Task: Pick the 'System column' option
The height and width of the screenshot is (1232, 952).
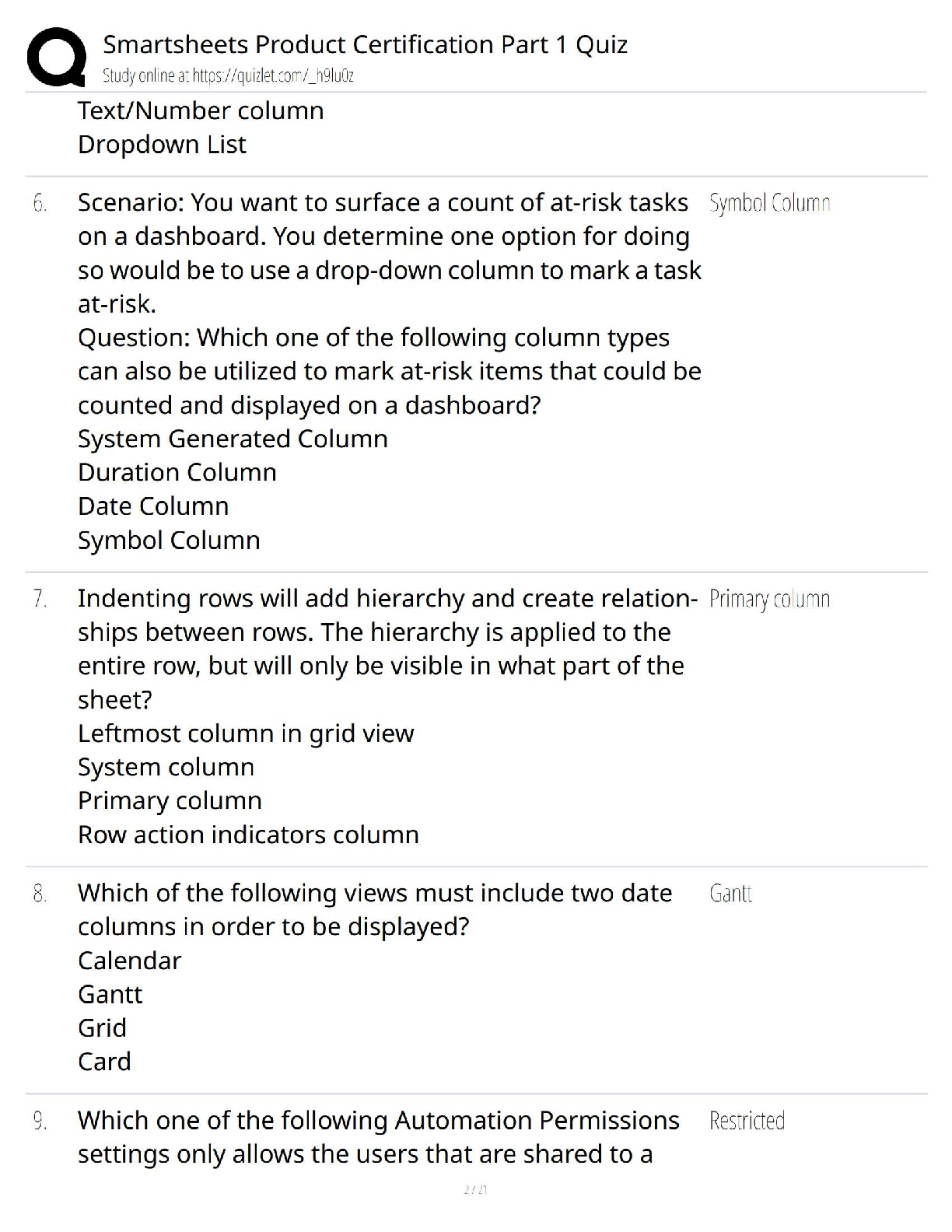Action: click(x=166, y=768)
